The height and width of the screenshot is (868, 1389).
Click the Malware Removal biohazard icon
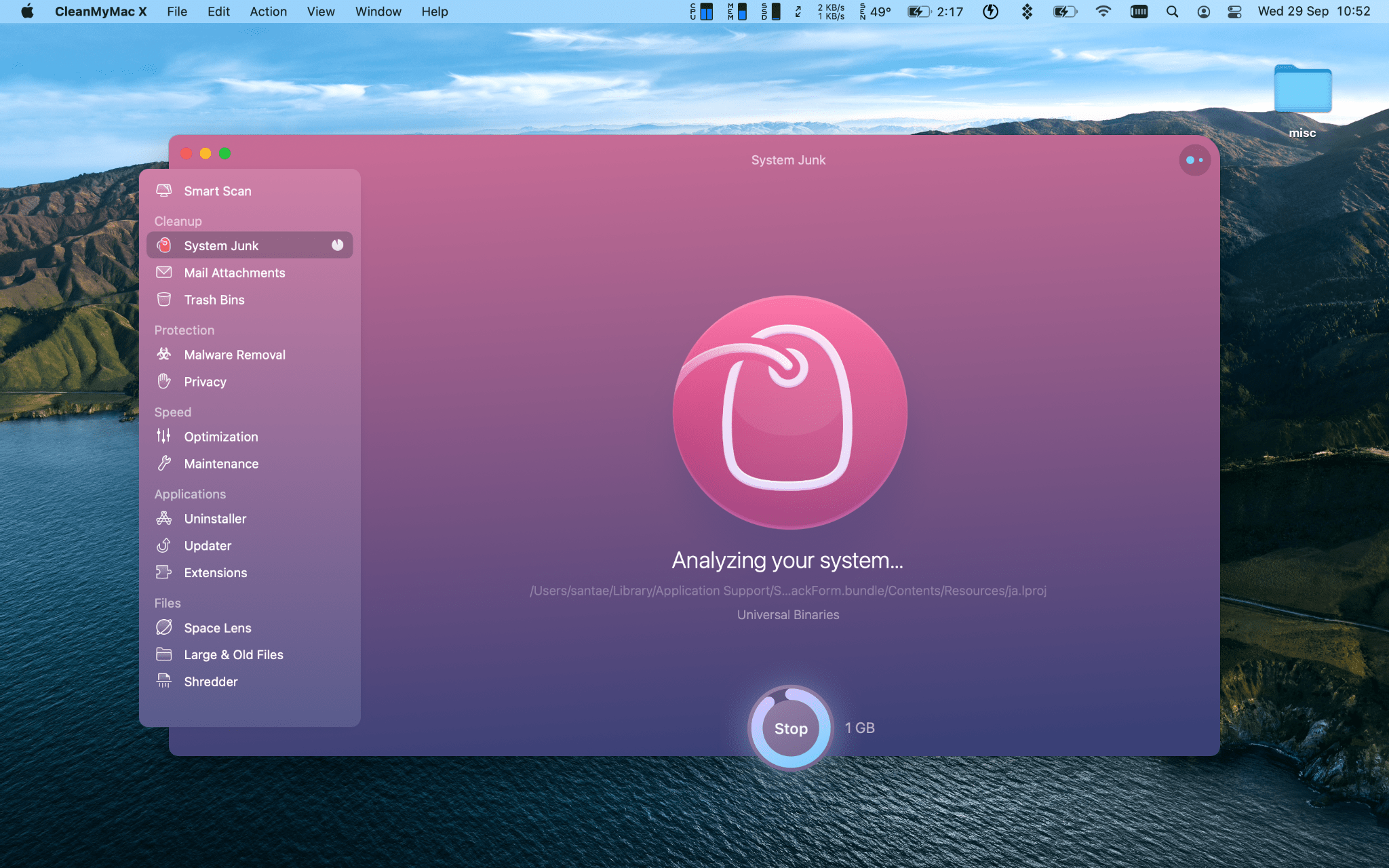164,354
